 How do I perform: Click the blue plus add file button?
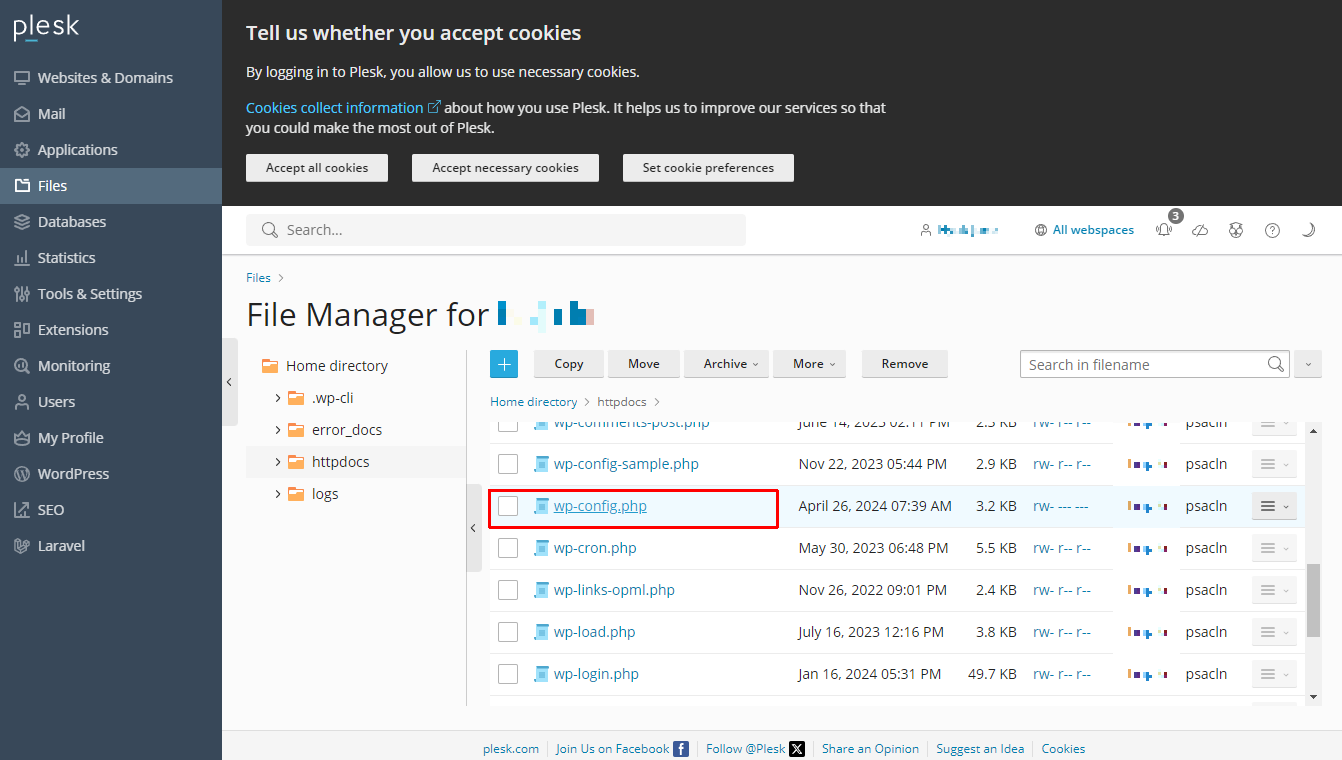tap(504, 364)
